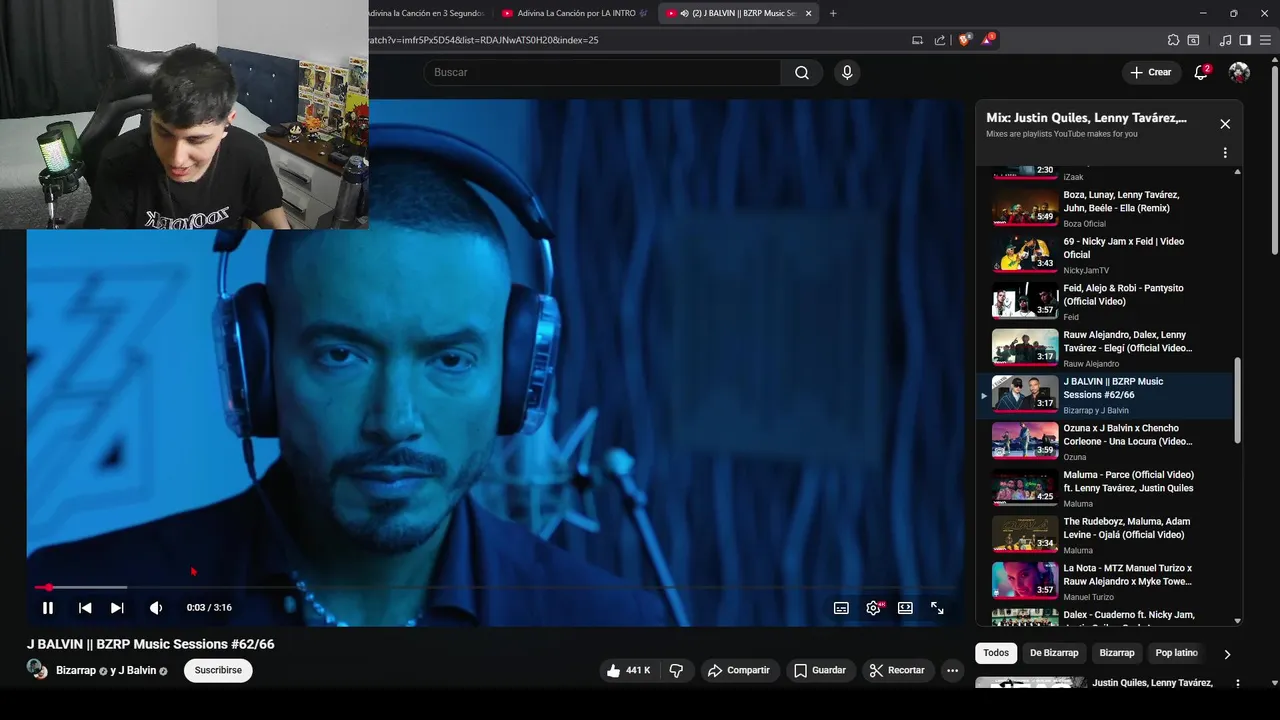This screenshot has width=1280, height=720.
Task: Enter fullscreen mode in the player
Action: 937,608
